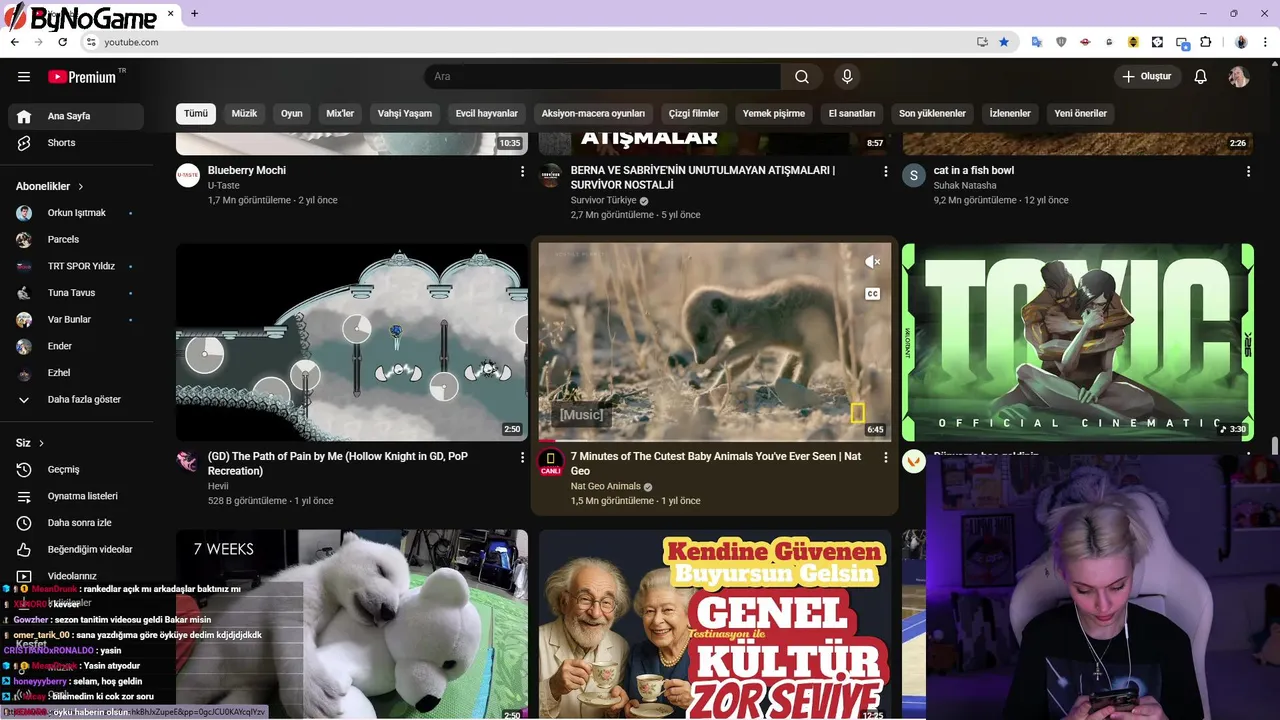This screenshot has width=1280, height=720.
Task: Go to Ana Sayfa in the sidebar
Action: [76, 116]
